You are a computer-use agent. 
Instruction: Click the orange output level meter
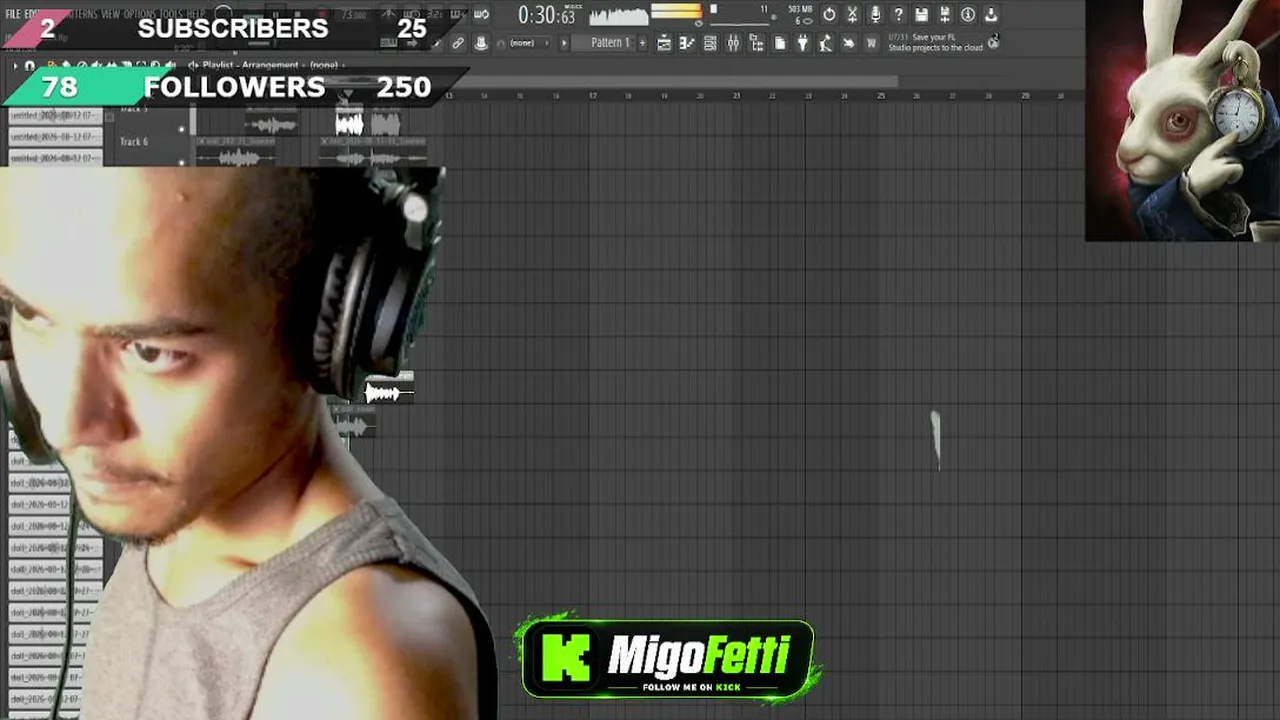[x=677, y=11]
